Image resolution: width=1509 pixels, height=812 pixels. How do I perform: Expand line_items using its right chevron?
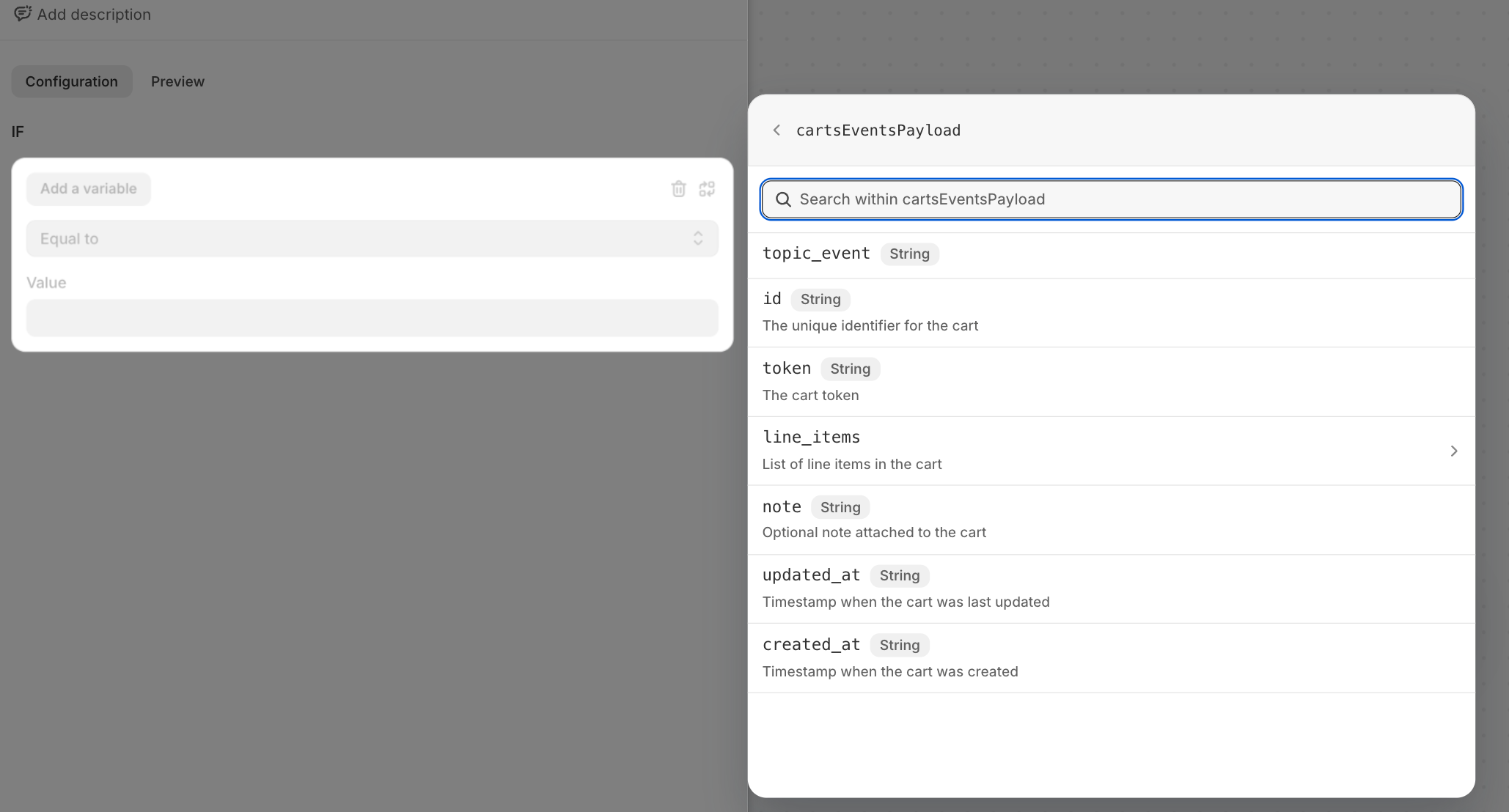pyautogui.click(x=1453, y=451)
